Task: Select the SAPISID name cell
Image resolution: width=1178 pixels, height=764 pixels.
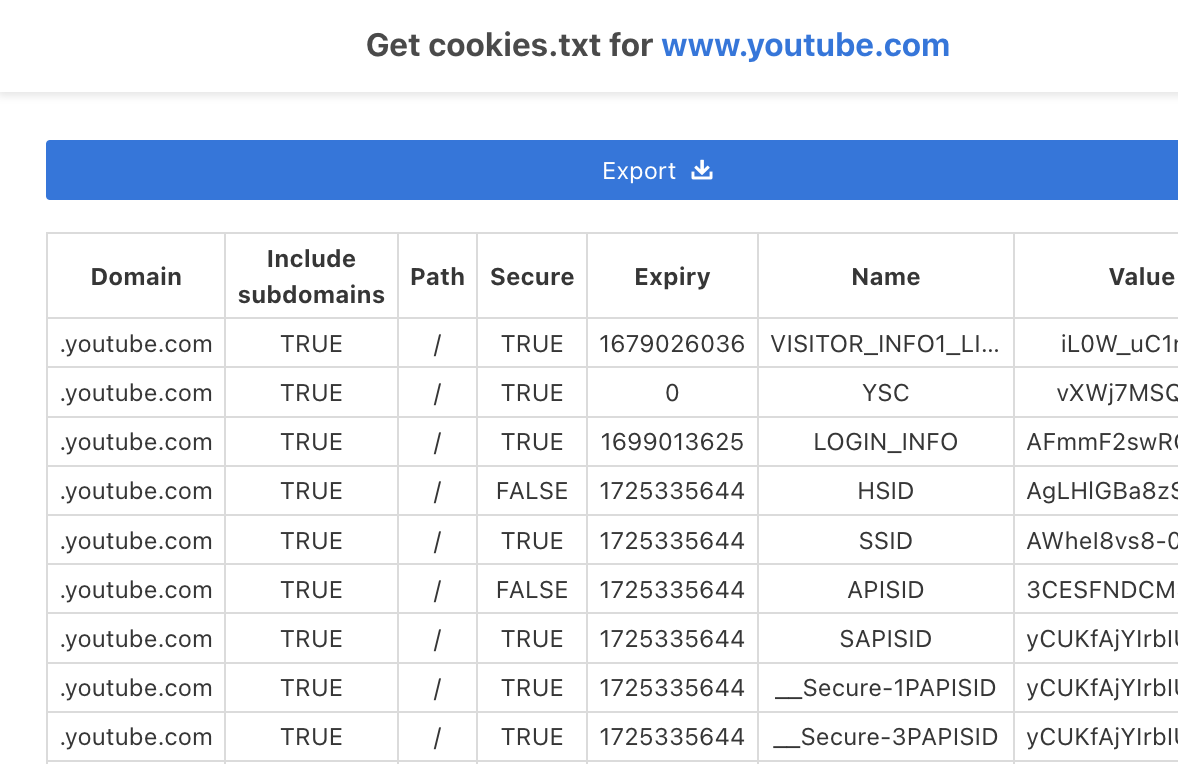Action: click(x=886, y=639)
